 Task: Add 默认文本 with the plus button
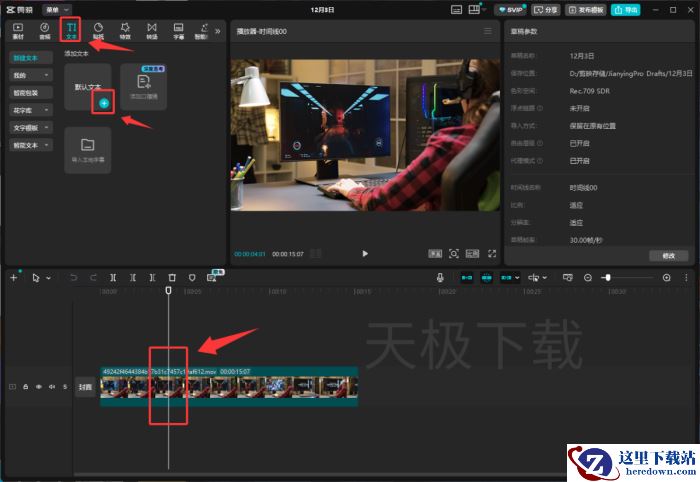coord(104,103)
